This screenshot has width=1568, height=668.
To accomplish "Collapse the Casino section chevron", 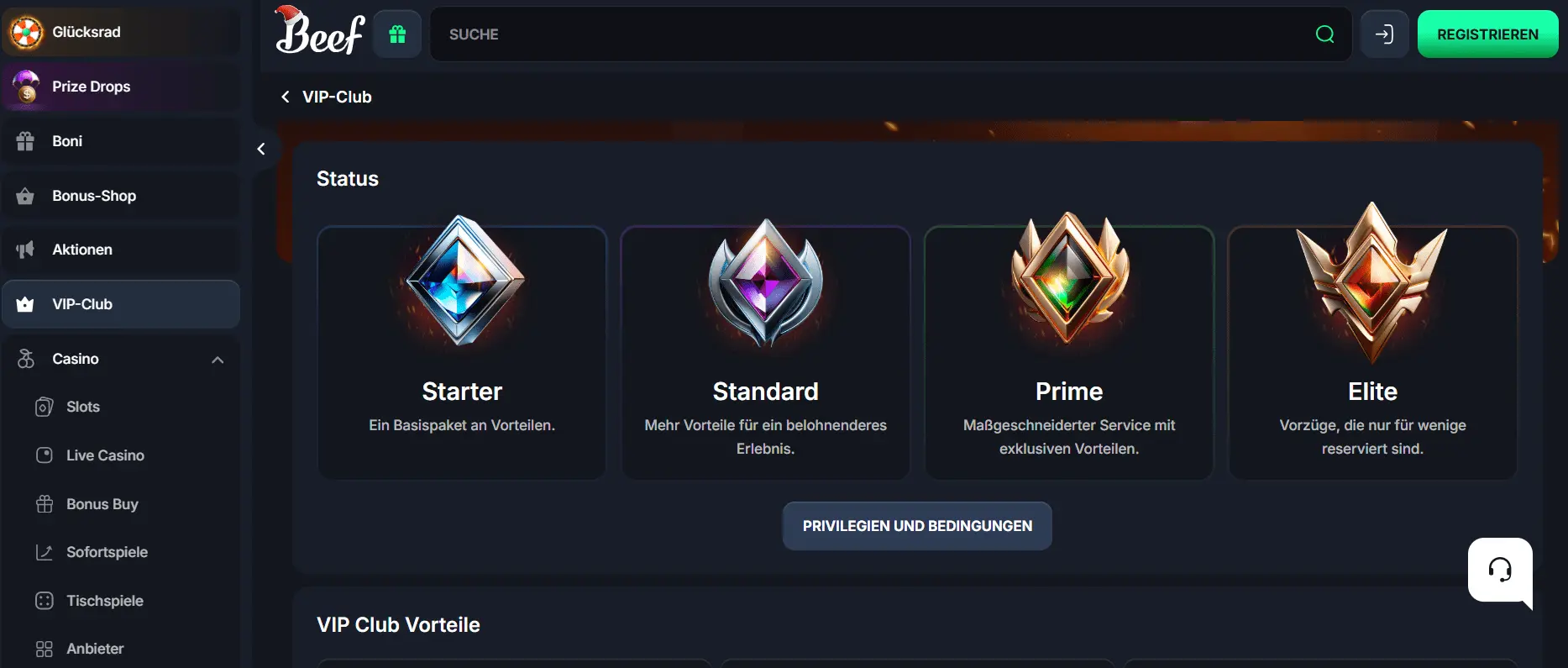I will (218, 359).
